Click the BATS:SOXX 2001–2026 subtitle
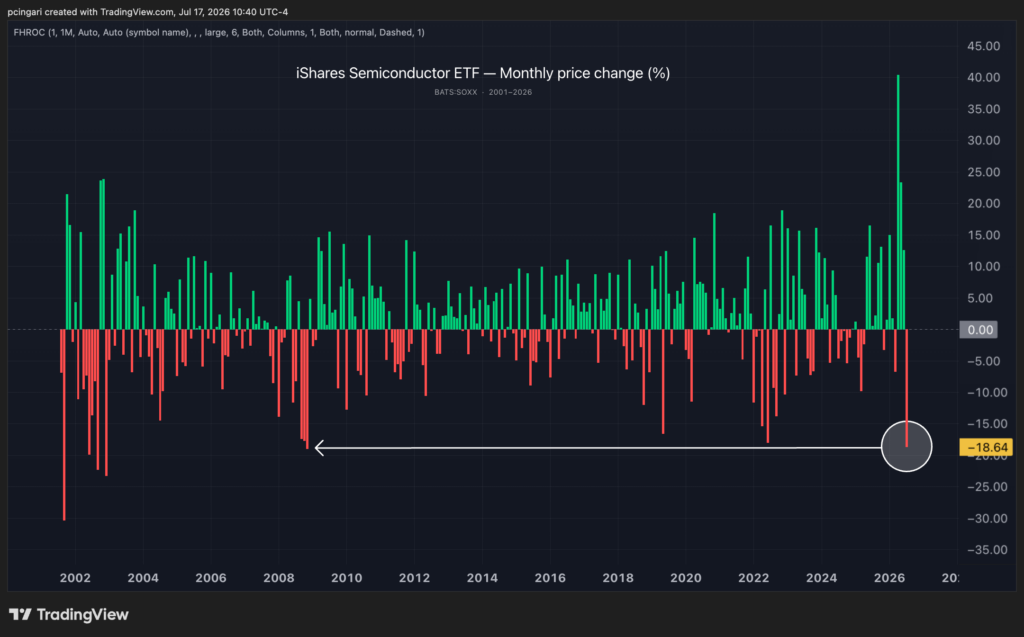This screenshot has height=637, width=1024. [483, 92]
